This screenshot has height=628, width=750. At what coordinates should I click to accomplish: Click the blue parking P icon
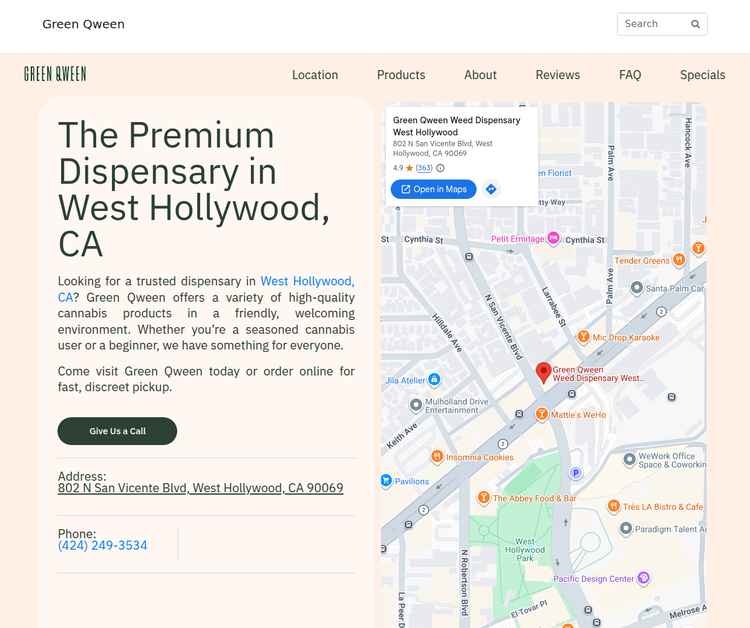[576, 473]
